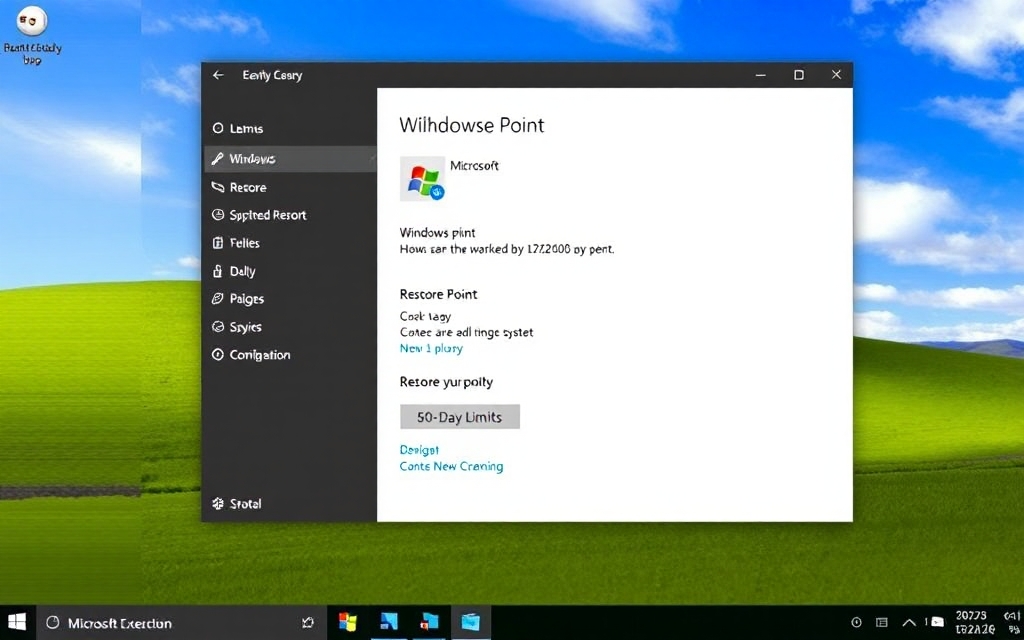Click the icon beside Sppited Resort

(218, 215)
